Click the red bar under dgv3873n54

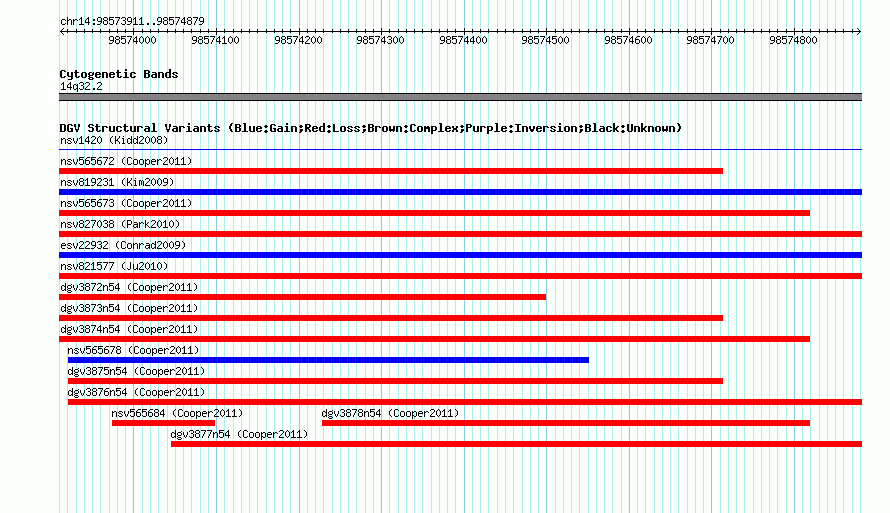click(x=391, y=318)
